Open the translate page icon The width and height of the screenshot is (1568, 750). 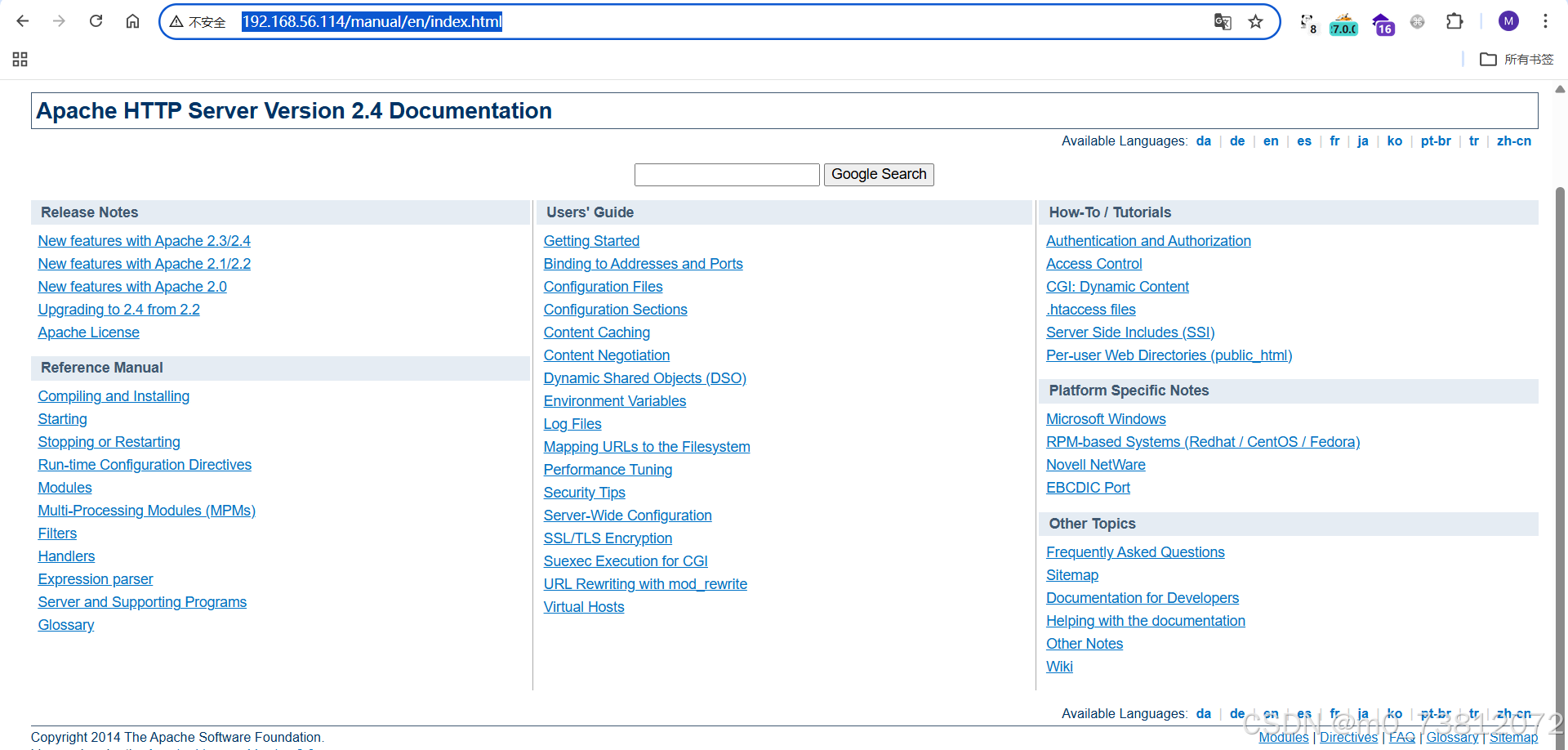tap(1223, 22)
